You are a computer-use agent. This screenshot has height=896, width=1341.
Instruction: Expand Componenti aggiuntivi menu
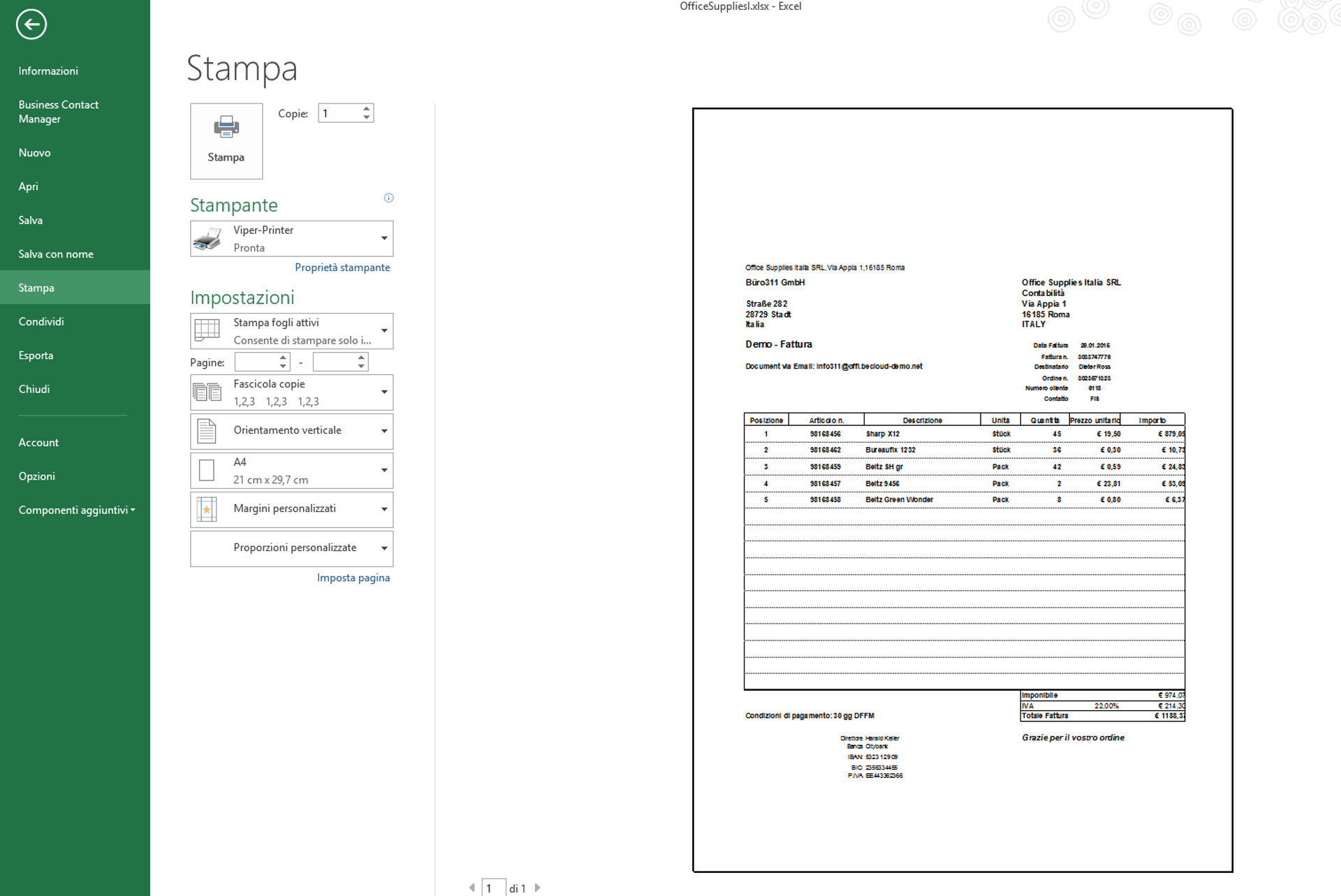pyautogui.click(x=75, y=510)
